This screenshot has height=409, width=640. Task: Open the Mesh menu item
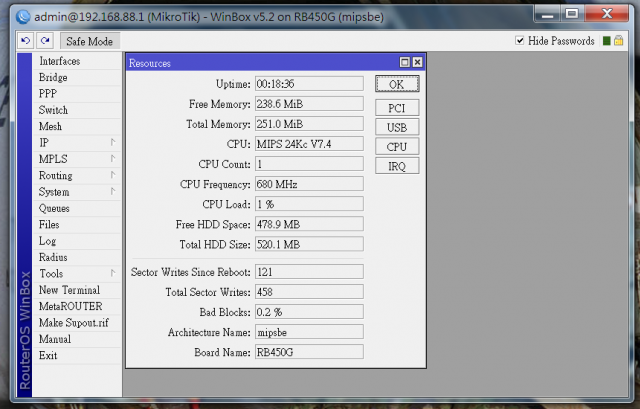pyautogui.click(x=77, y=127)
